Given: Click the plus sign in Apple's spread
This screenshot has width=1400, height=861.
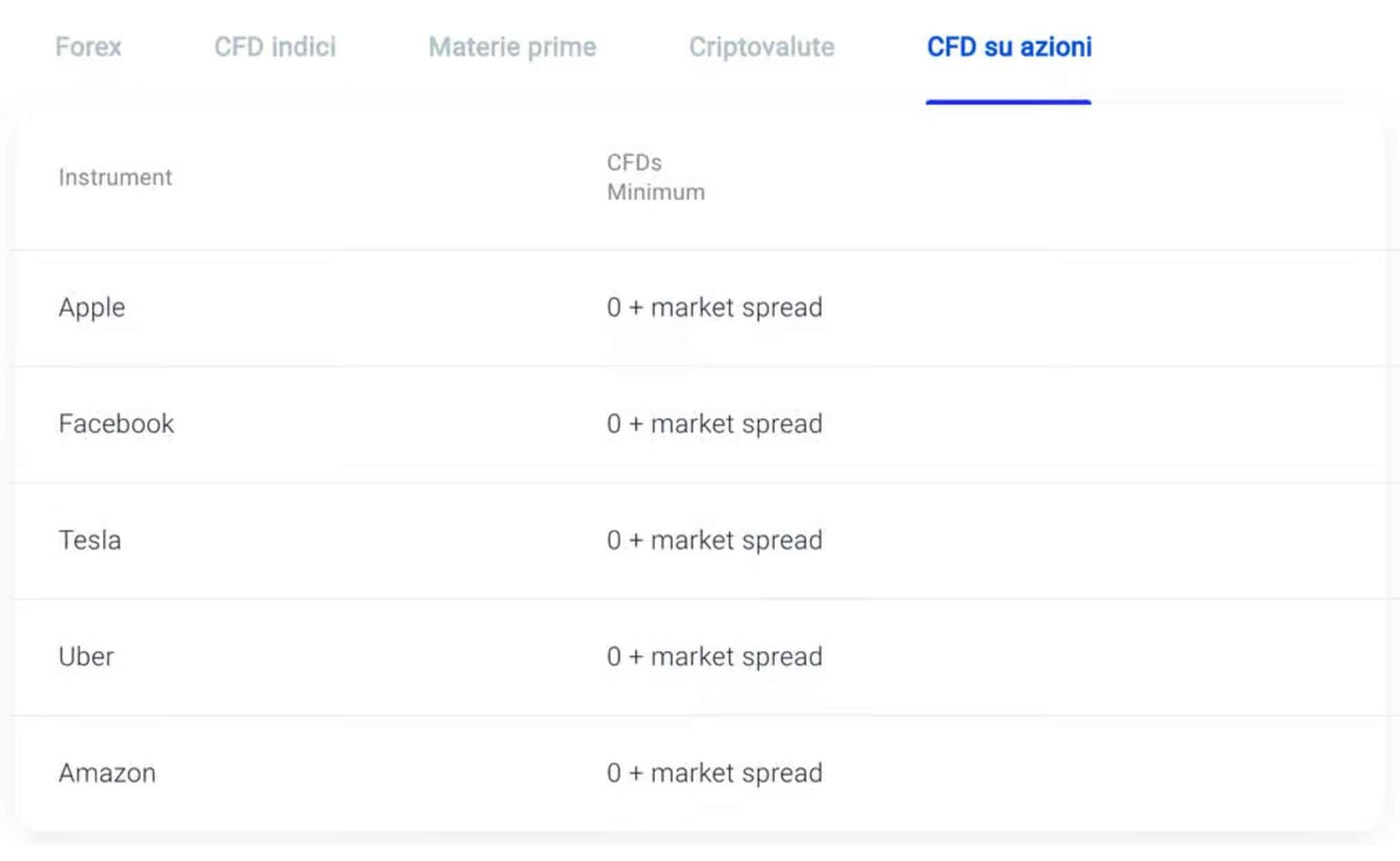Looking at the screenshot, I should pos(636,308).
